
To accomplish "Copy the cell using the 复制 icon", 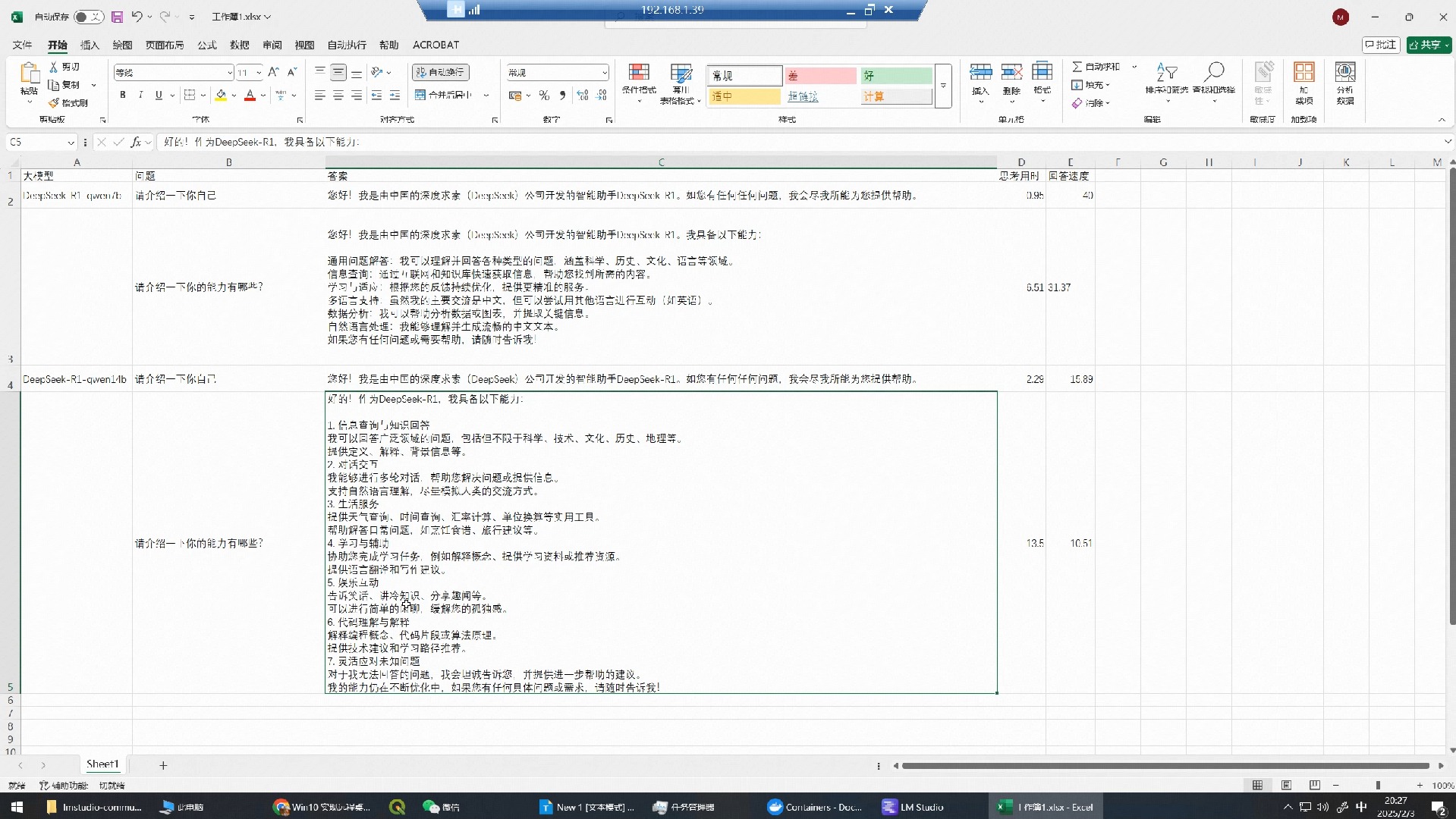I will (64, 85).
